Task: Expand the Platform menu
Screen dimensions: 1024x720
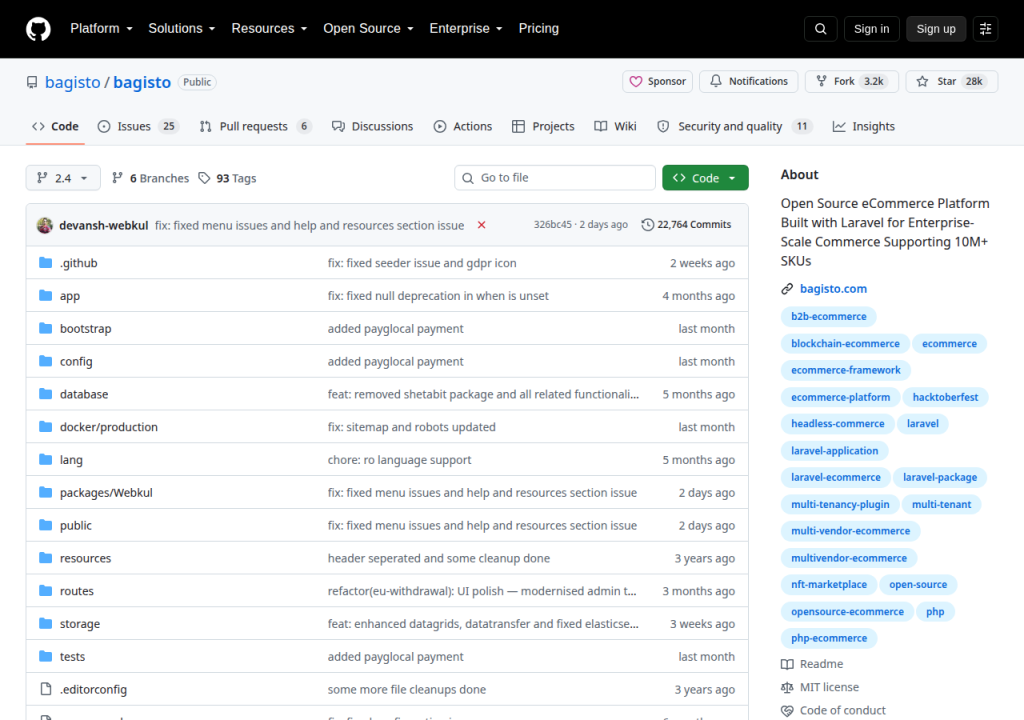Action: [x=101, y=29]
